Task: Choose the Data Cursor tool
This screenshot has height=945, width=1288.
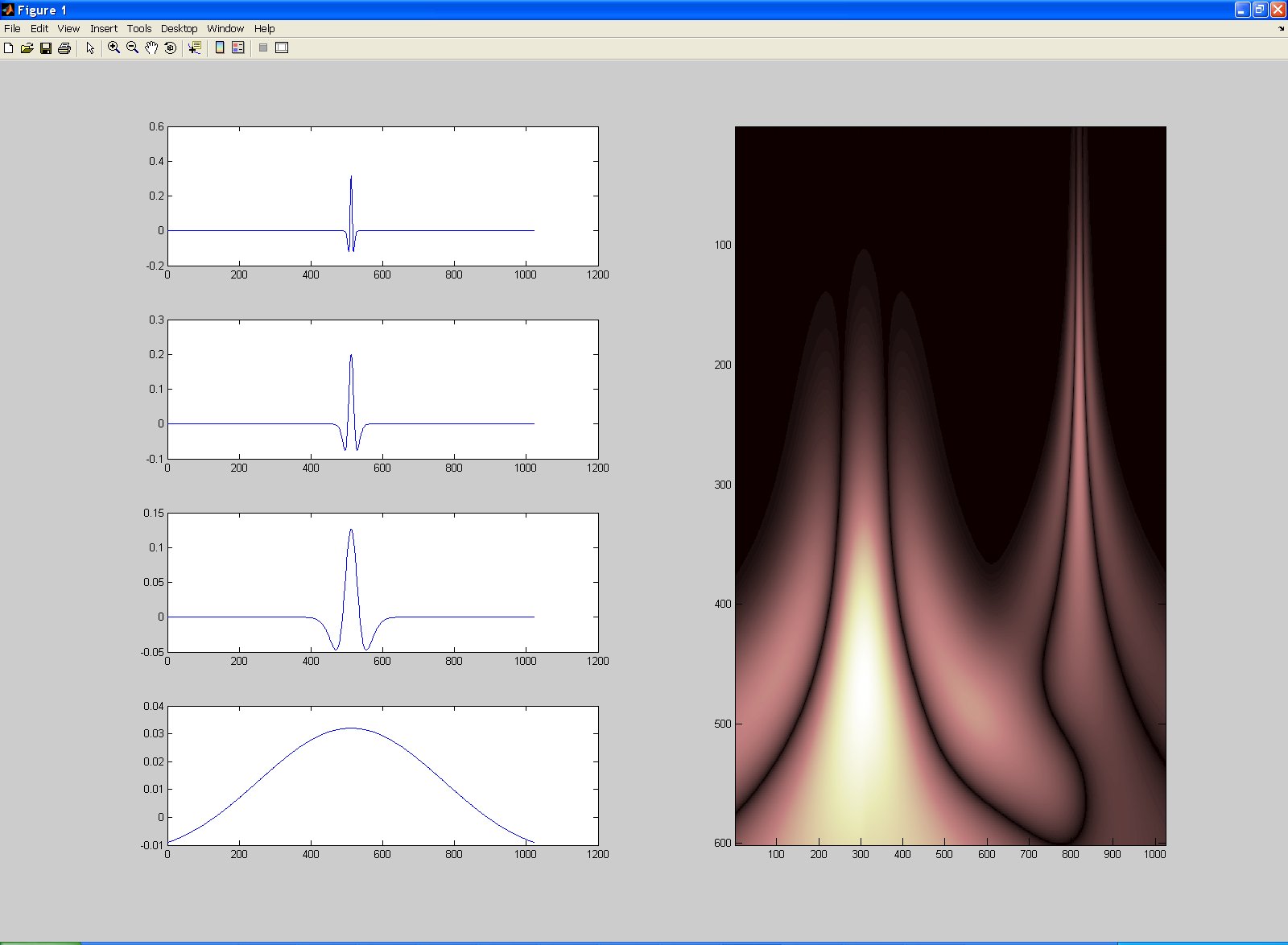Action: (x=194, y=48)
